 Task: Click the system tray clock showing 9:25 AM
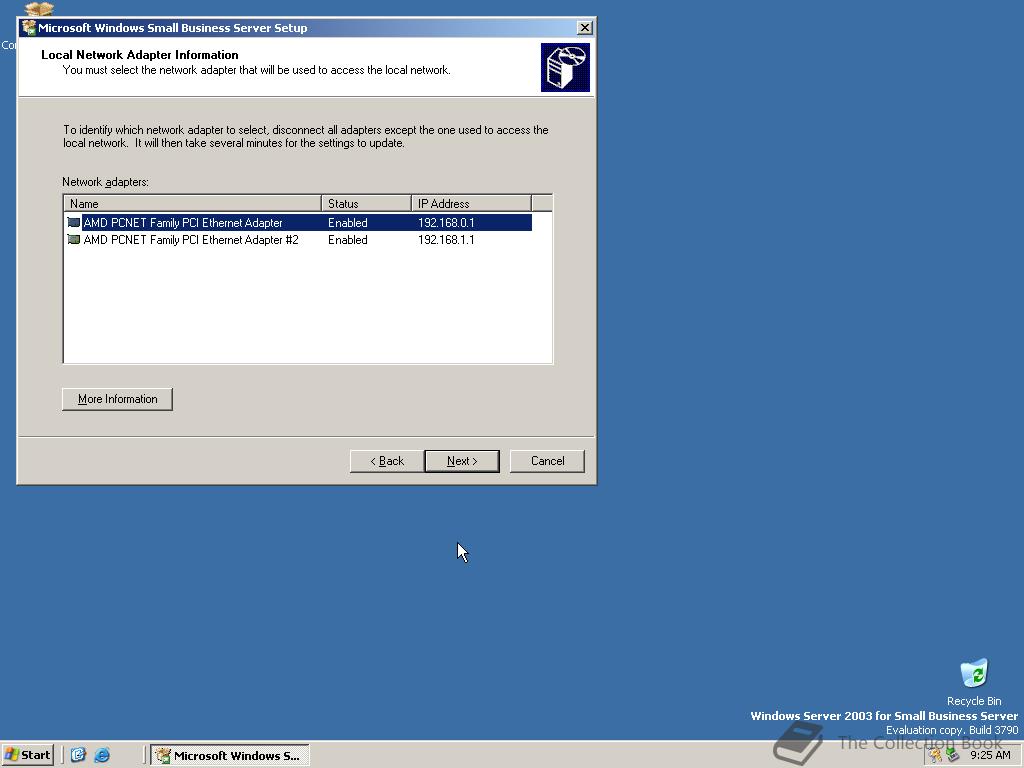[990, 755]
